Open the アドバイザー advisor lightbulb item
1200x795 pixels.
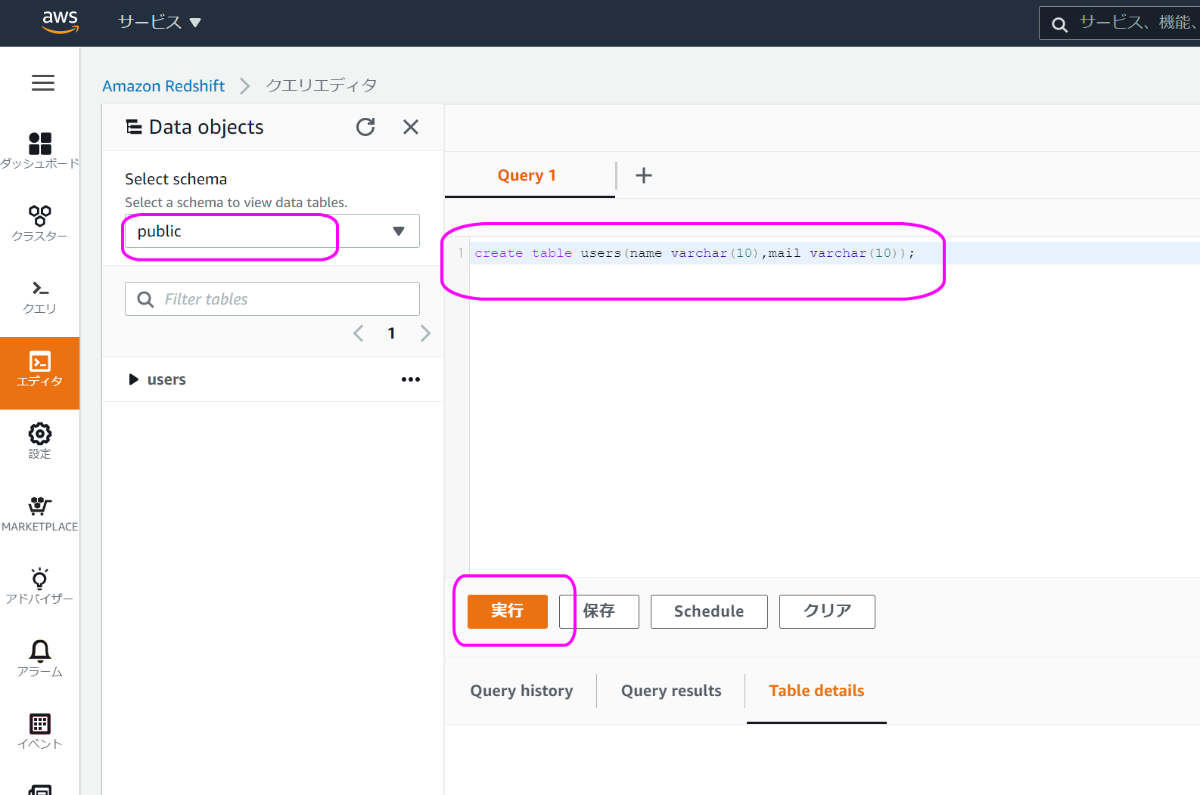point(40,586)
